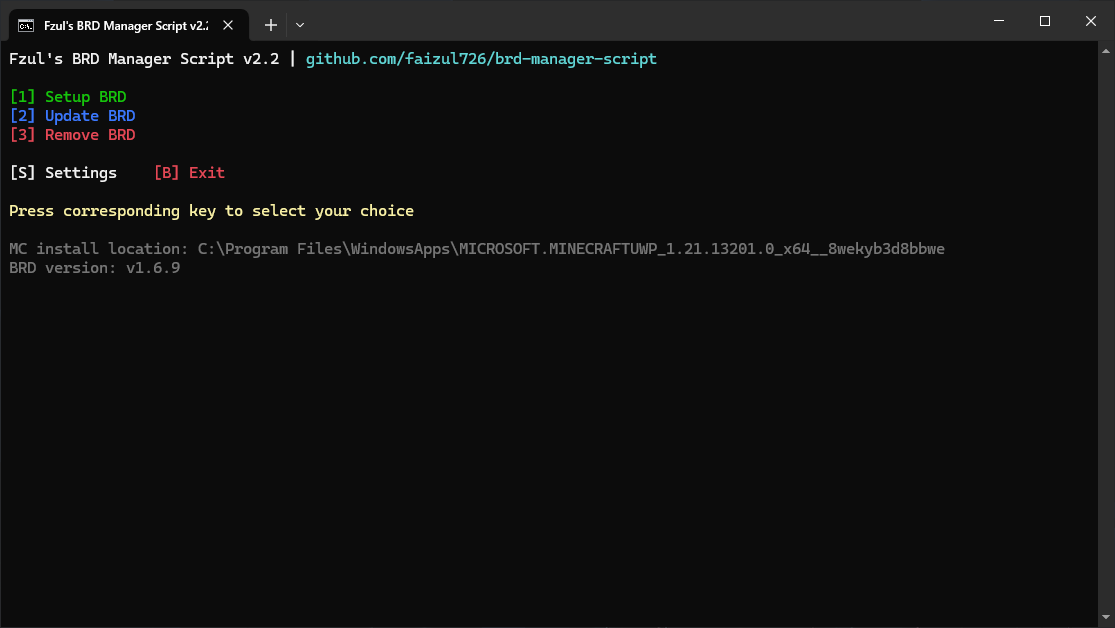
Task: Minimize the terminal window
Action: pyautogui.click(x=999, y=21)
